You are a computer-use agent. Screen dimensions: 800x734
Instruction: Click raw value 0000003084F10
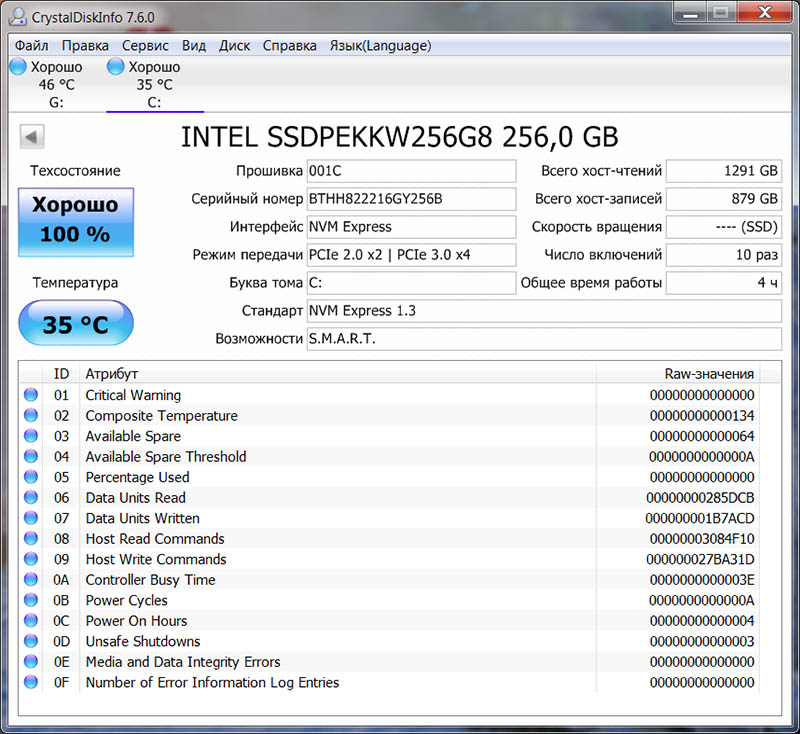pos(702,539)
